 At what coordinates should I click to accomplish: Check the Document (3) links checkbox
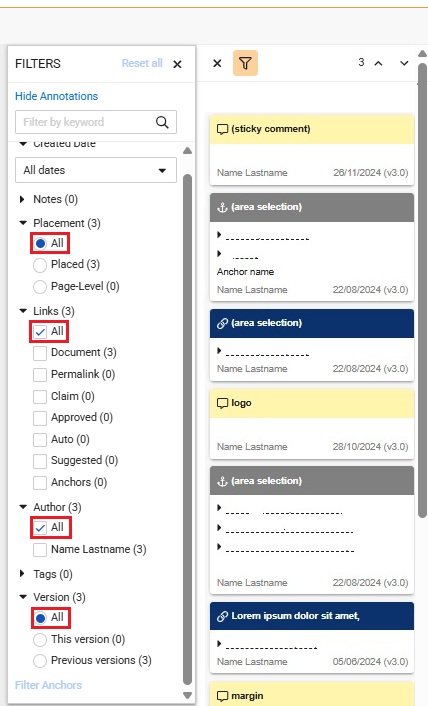[x=40, y=353]
